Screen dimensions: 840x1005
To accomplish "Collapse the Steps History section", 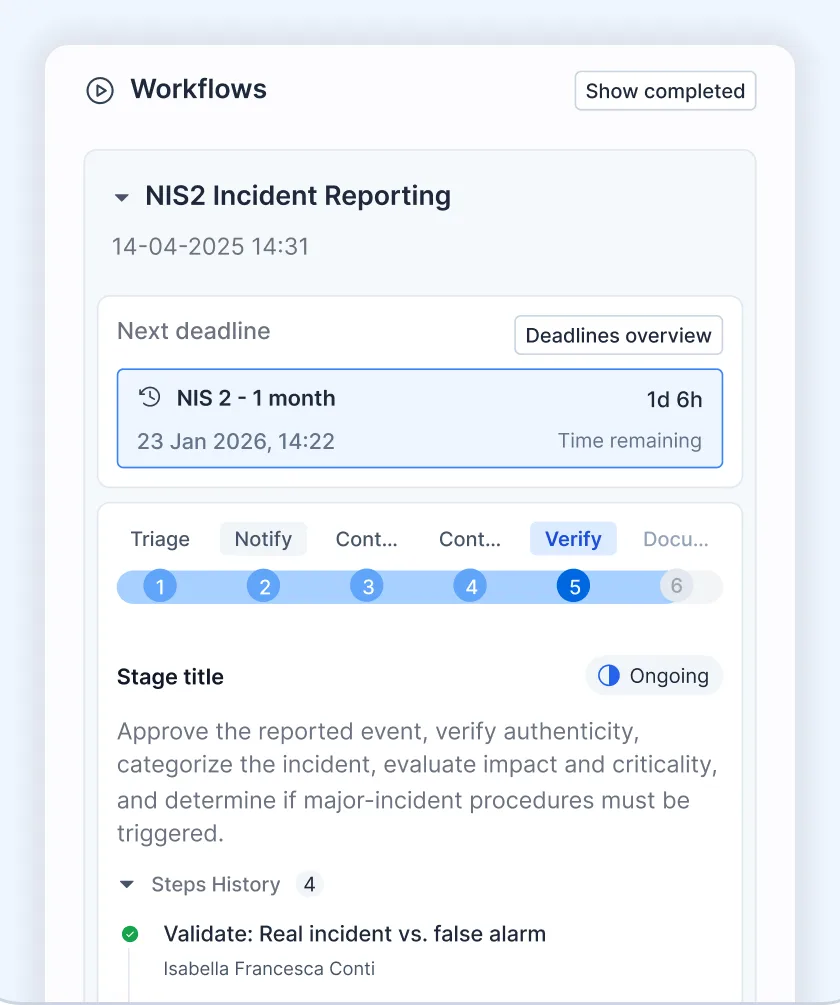I will (127, 885).
